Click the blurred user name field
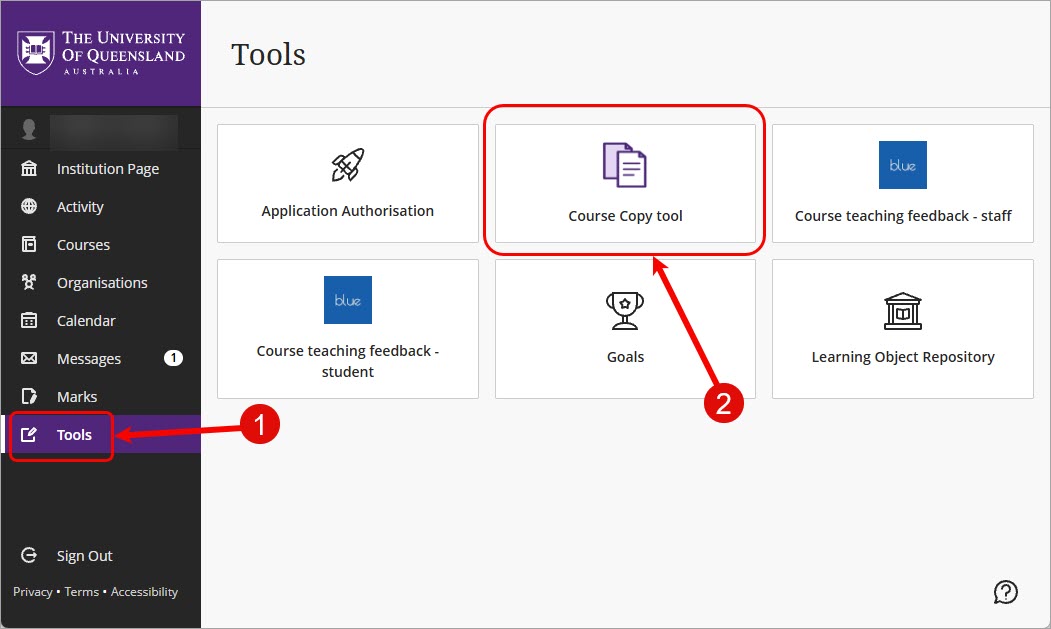 (114, 130)
